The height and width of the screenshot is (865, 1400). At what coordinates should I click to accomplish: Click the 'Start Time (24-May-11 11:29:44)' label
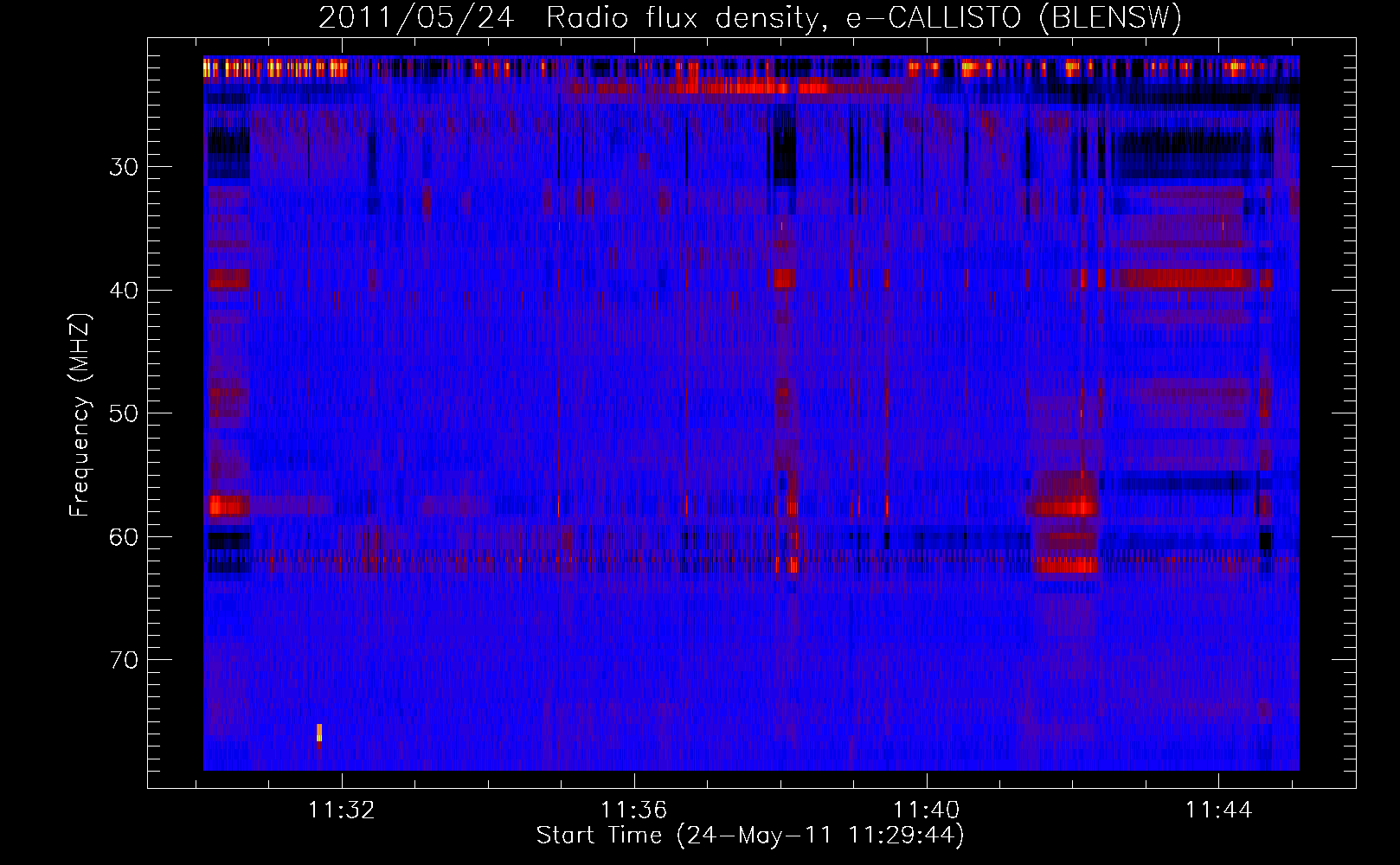point(750,836)
